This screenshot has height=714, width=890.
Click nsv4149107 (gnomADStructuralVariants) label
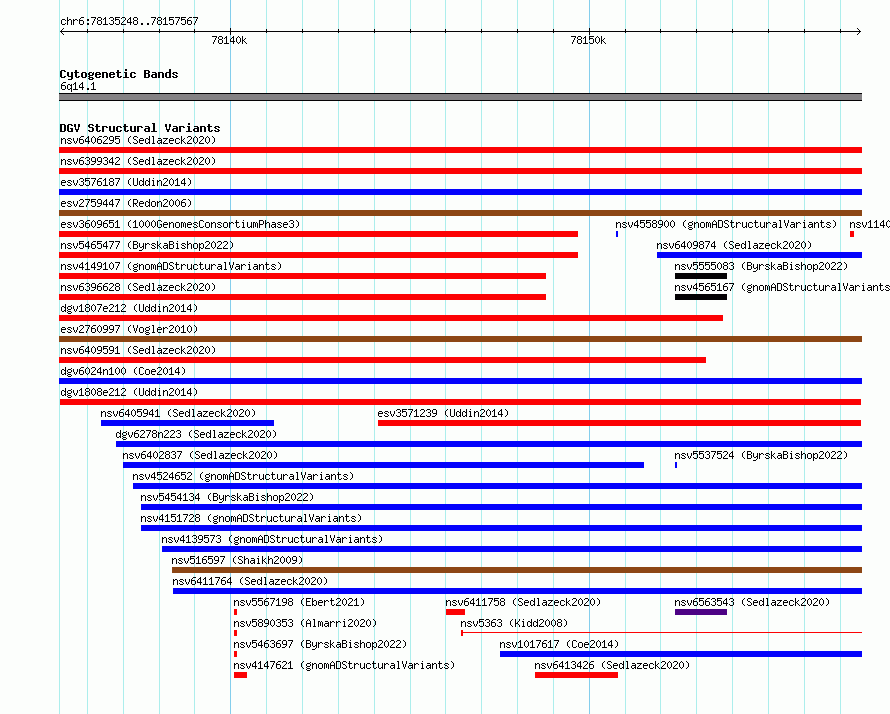coord(171,266)
